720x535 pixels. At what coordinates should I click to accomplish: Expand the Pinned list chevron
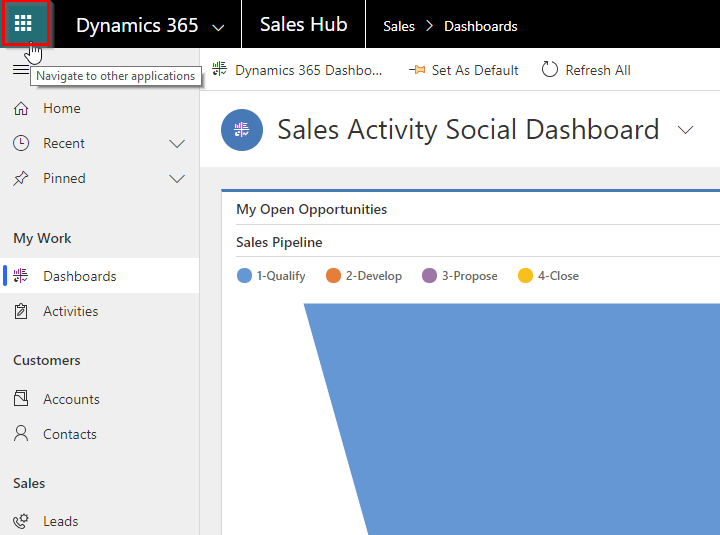(x=177, y=179)
